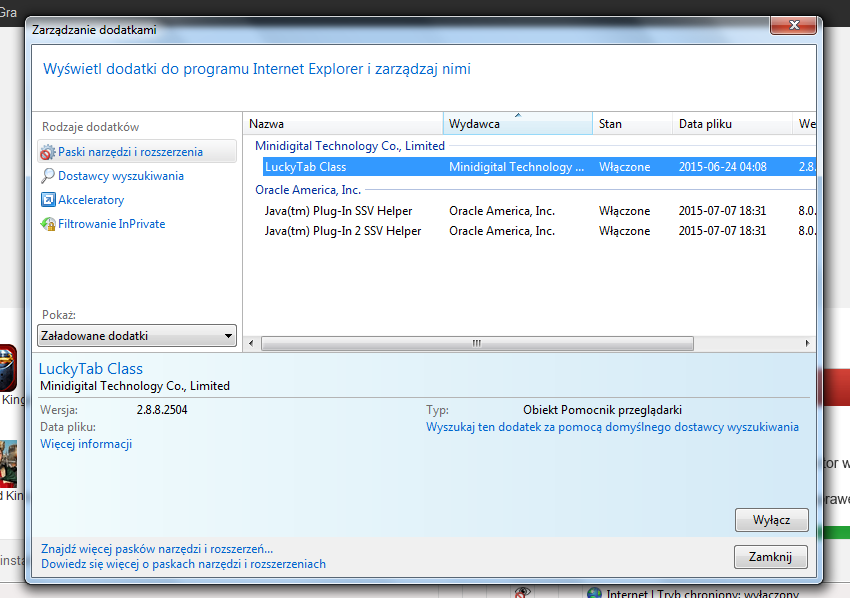
Task: Click the 2015-06-24 04:08 file date cell
Action: [723, 167]
